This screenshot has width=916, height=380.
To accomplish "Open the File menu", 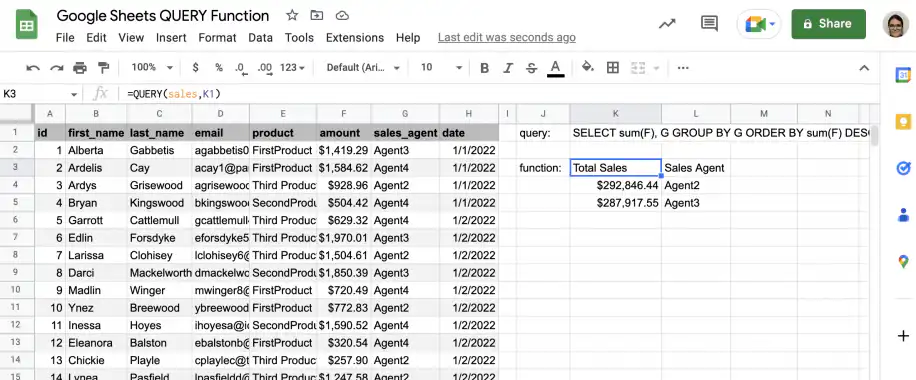I will [x=65, y=37].
